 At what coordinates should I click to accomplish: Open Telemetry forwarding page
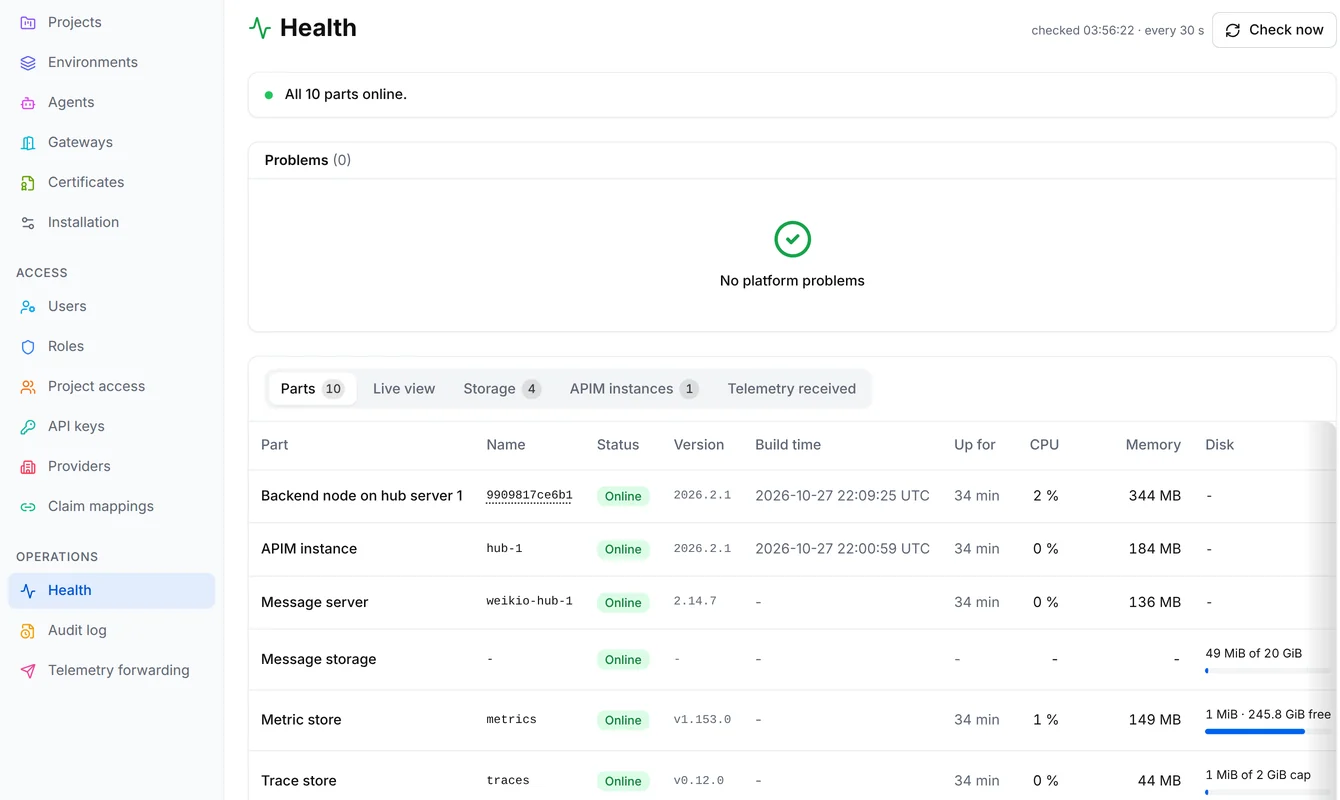112,670
